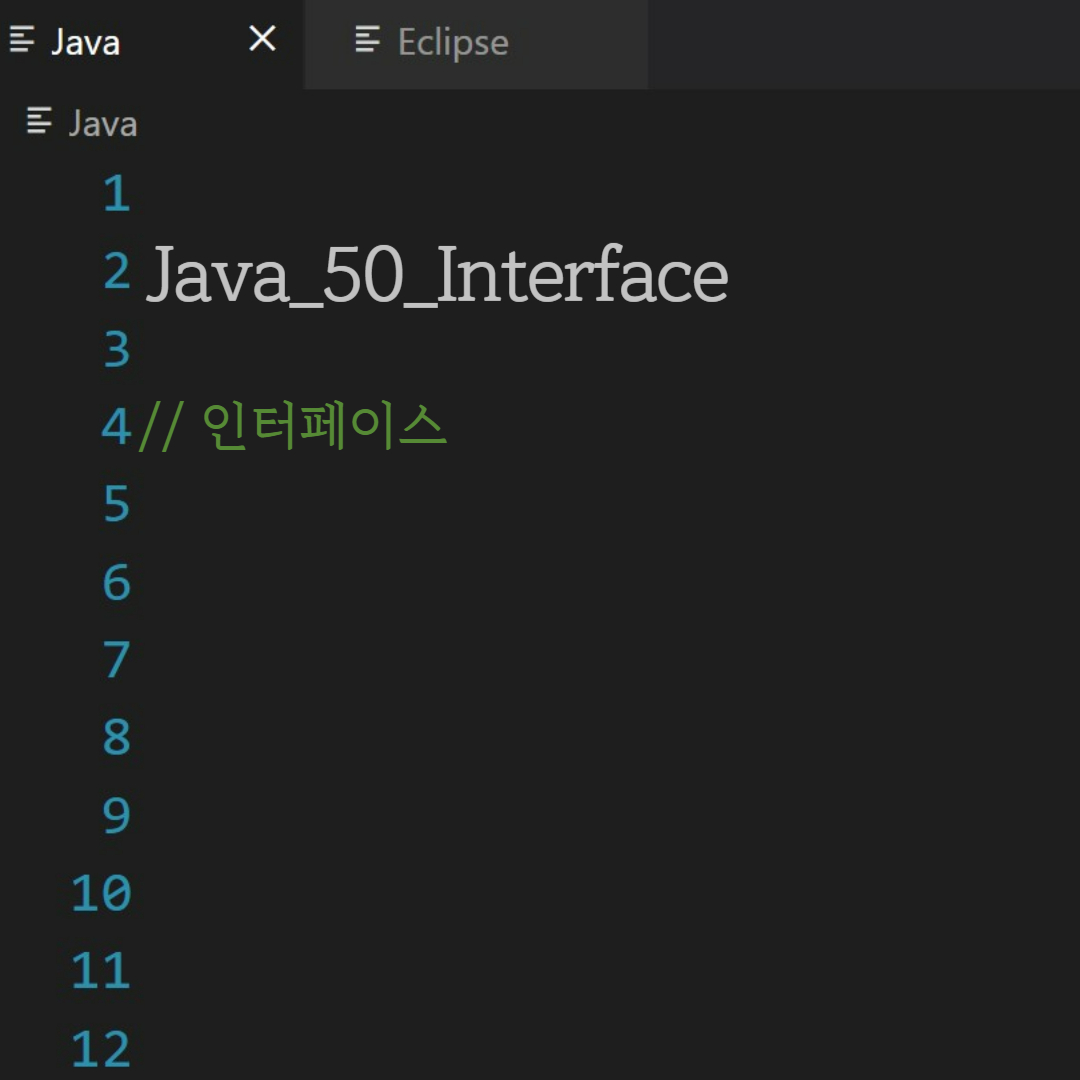Select line number 5 in the gutter

point(117,504)
